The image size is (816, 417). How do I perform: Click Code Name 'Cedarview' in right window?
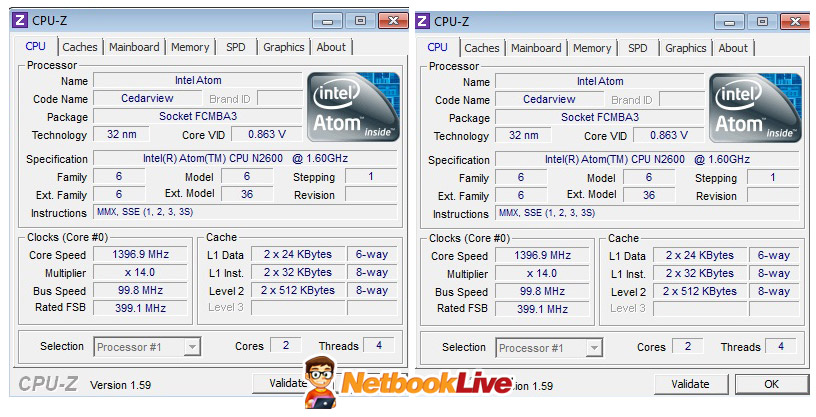pyautogui.click(x=549, y=99)
